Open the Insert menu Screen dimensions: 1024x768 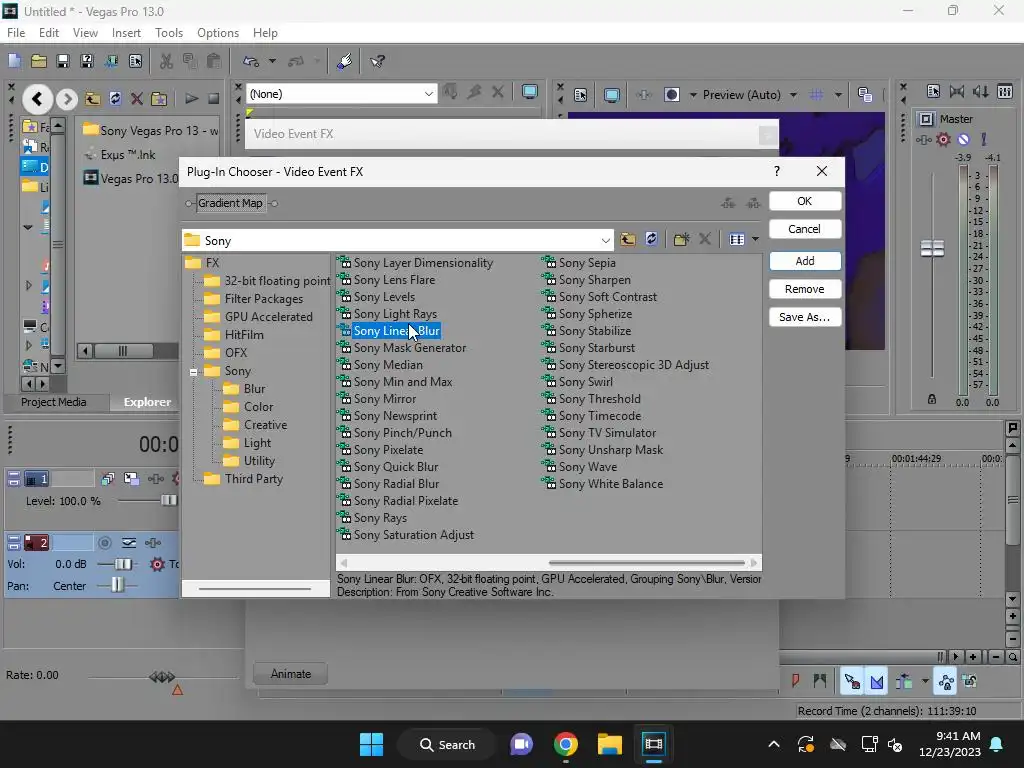pyautogui.click(x=126, y=33)
